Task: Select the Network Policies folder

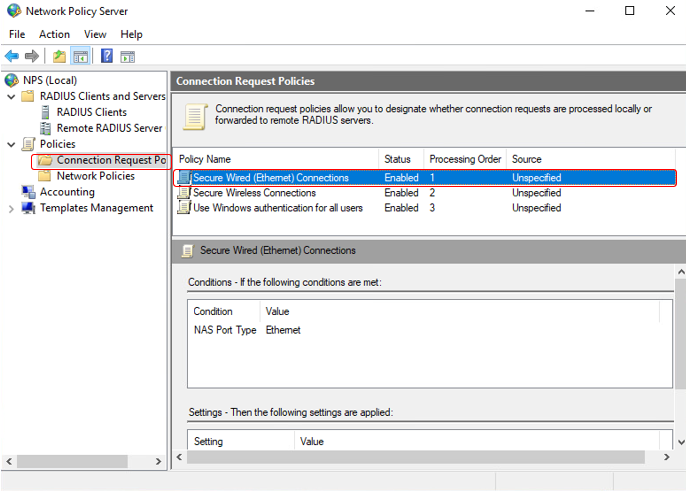Action: (95, 176)
